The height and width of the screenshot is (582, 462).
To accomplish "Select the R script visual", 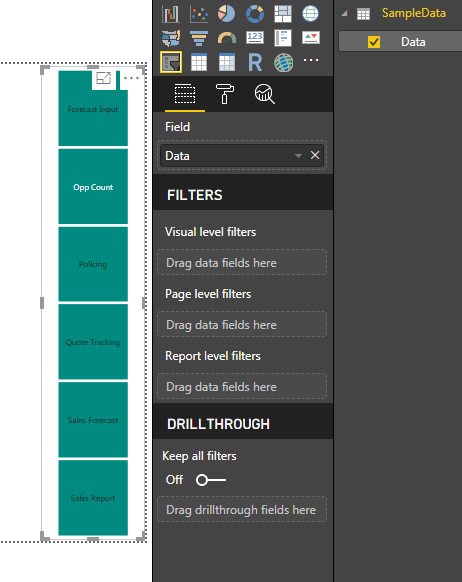I will [255, 62].
